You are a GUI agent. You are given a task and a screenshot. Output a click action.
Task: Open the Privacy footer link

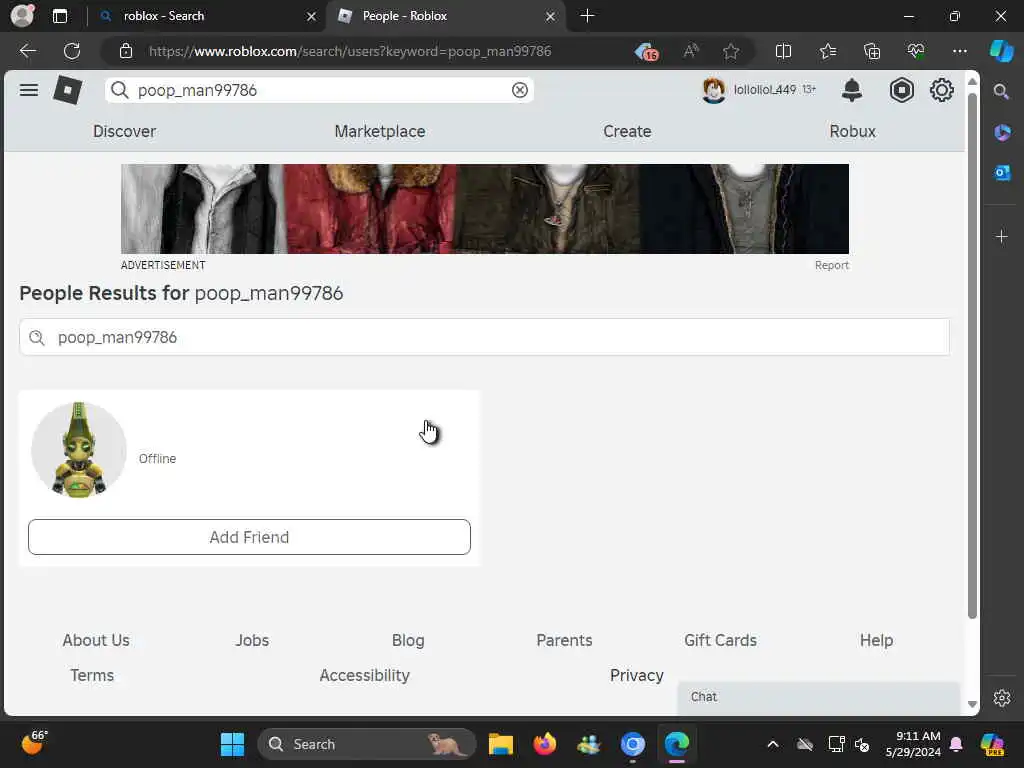click(637, 675)
